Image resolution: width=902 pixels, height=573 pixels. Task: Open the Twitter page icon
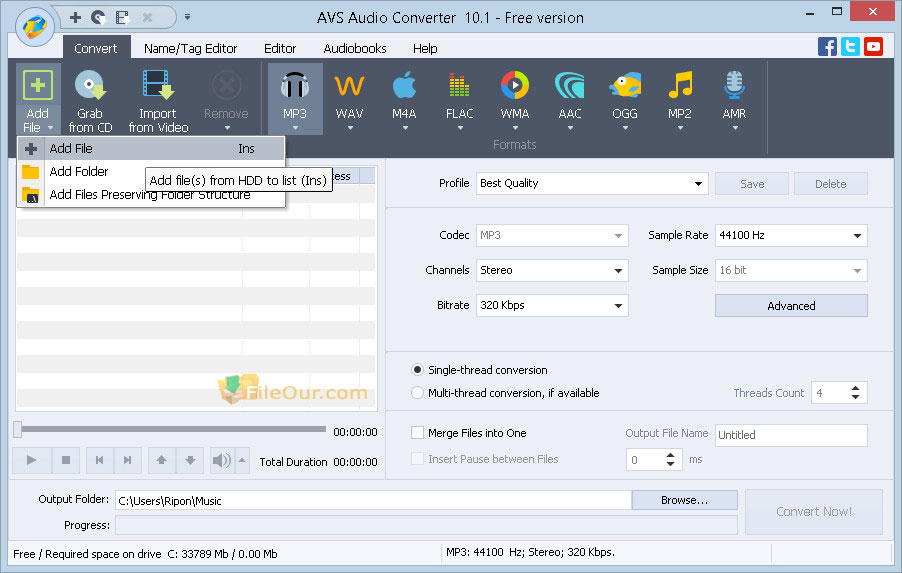(850, 47)
